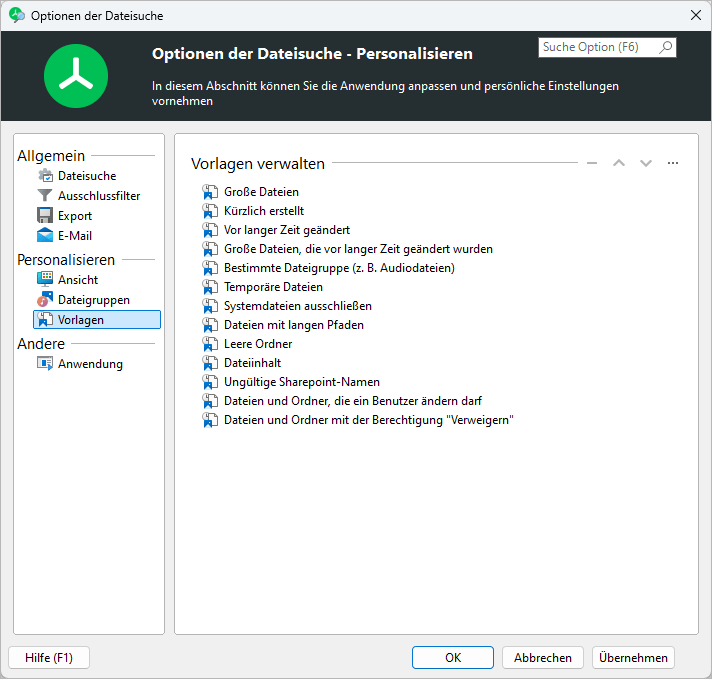Select 'Ungültige Sharepoint-Namen' template
This screenshot has height=679, width=712.
(x=302, y=382)
